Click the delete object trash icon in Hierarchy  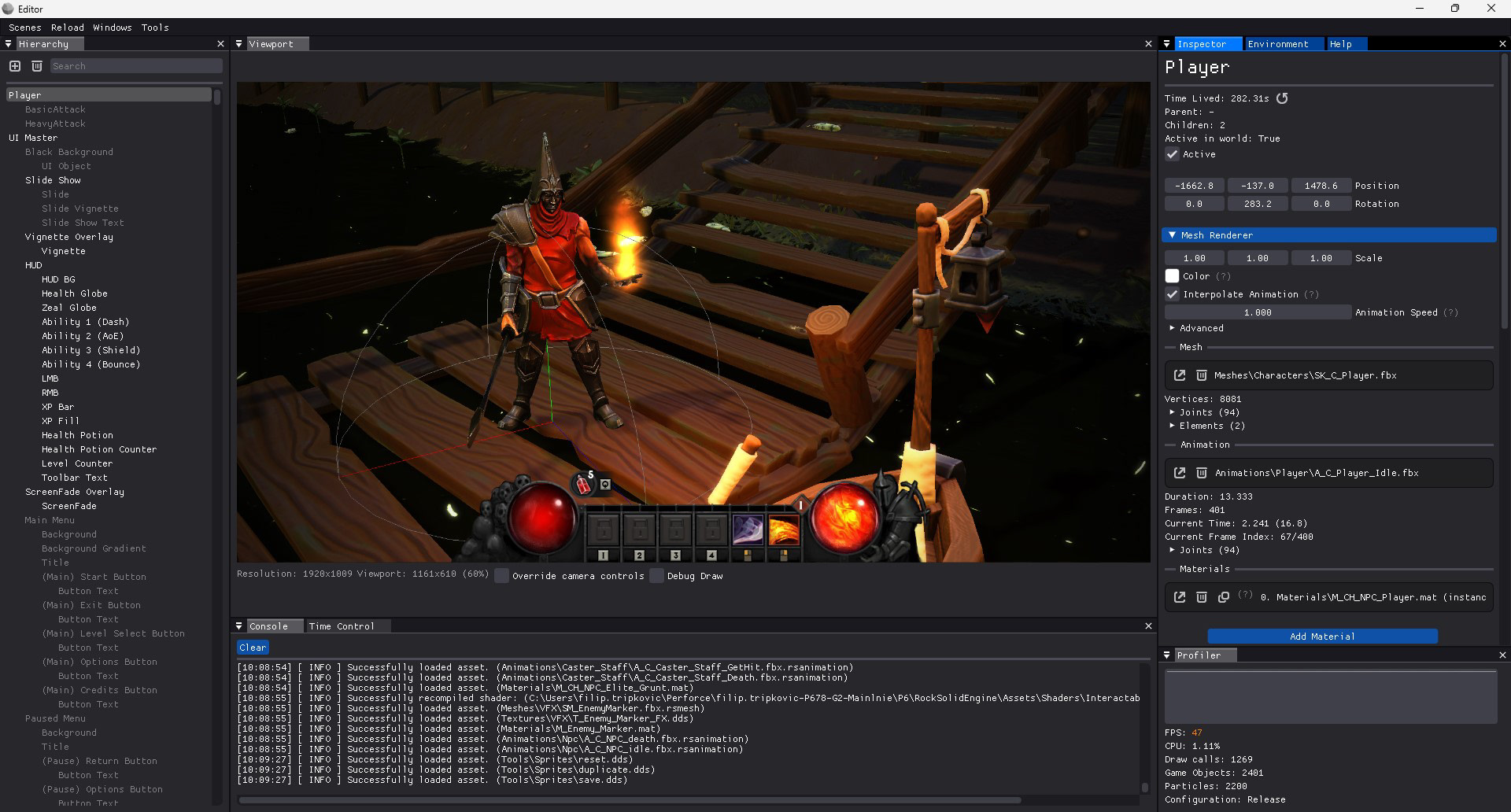pyautogui.click(x=37, y=66)
